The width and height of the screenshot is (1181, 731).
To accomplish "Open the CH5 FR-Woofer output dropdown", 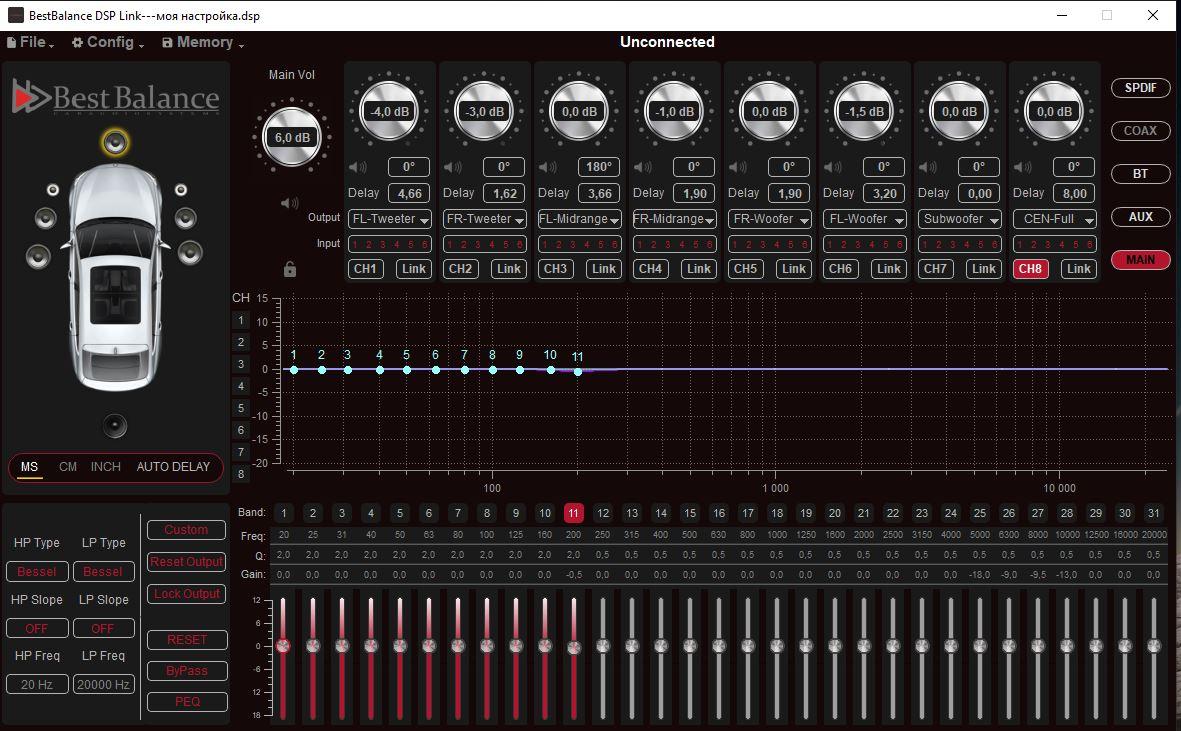I will [x=769, y=219].
